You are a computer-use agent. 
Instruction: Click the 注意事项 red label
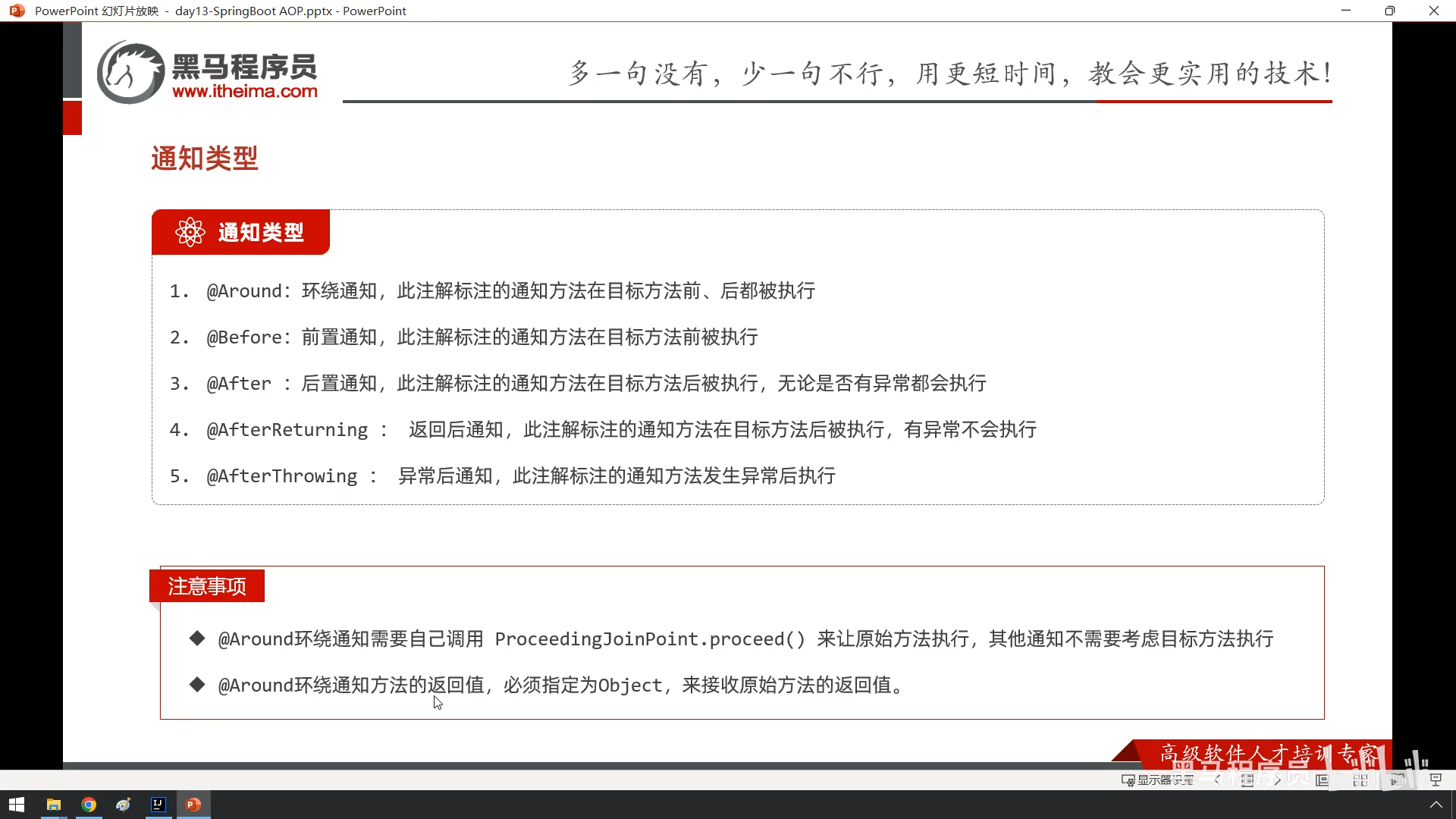pyautogui.click(x=207, y=586)
